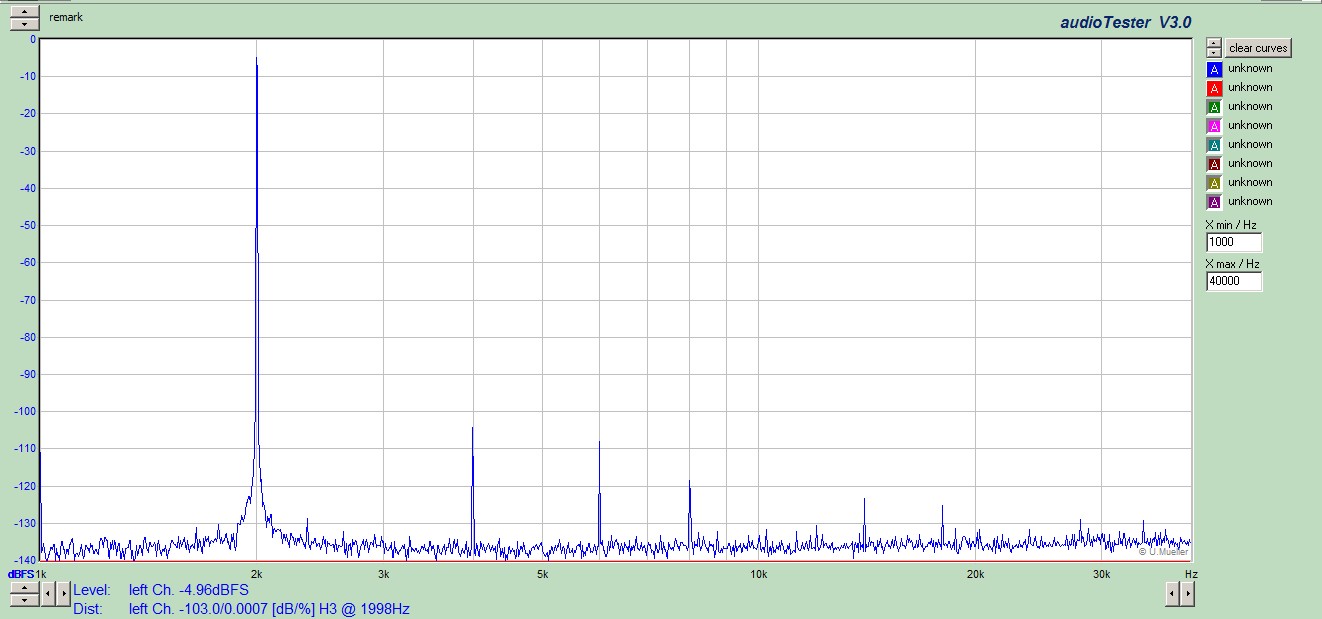Click the unknown label beside magenta curve

(1250, 125)
